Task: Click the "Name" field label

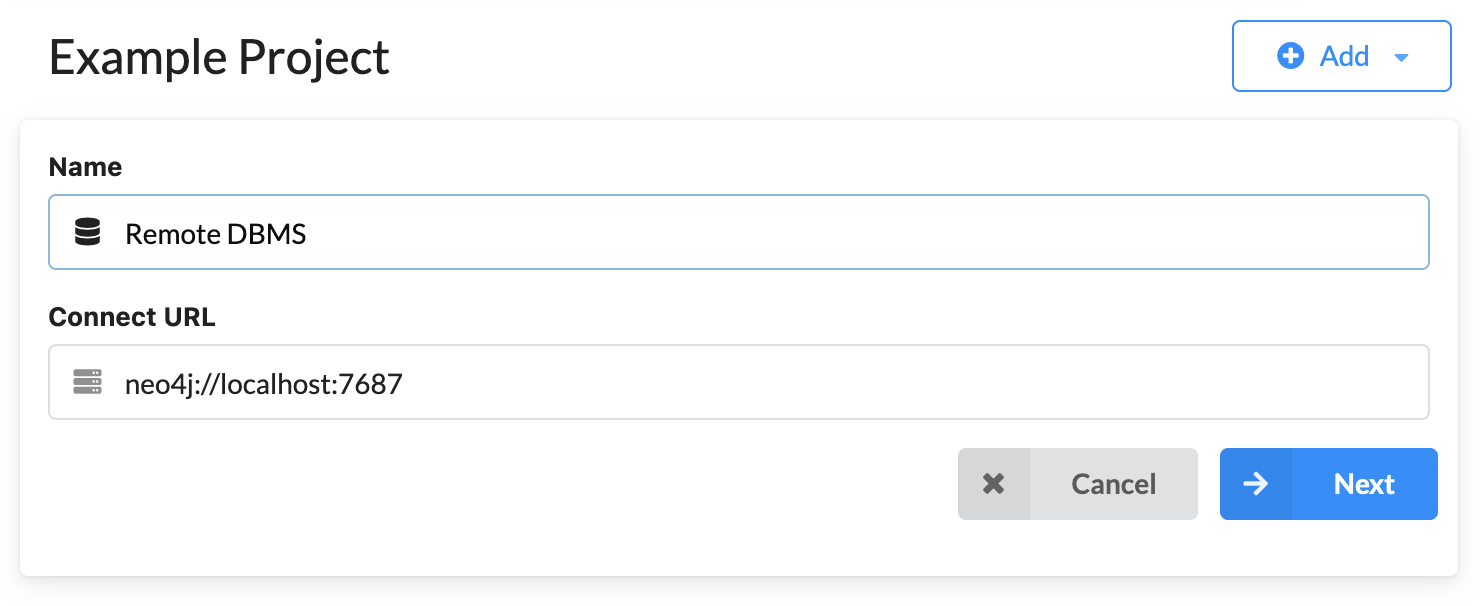Action: click(85, 167)
